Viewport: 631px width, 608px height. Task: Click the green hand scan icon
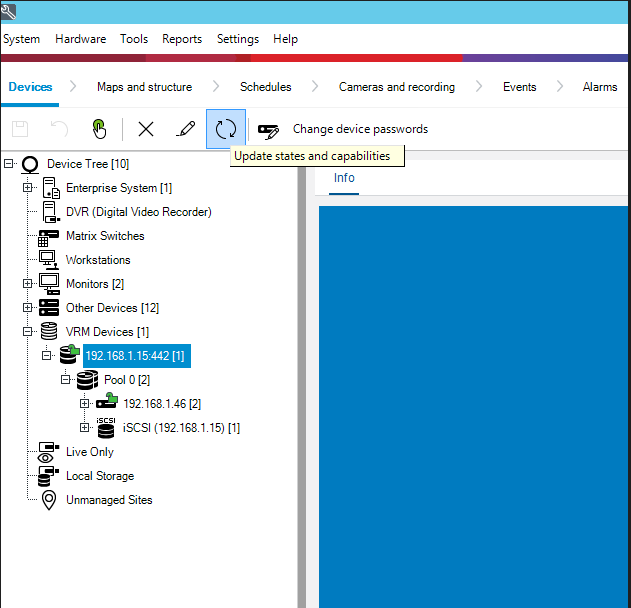[99, 129]
